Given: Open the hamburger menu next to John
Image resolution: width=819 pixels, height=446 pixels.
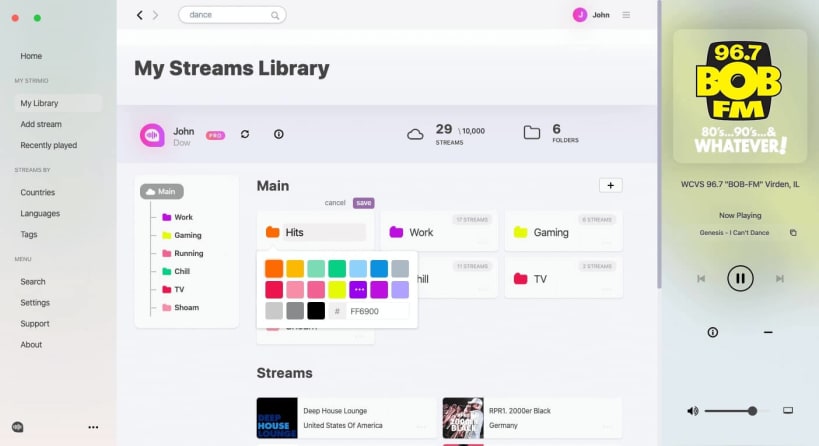Looking at the screenshot, I should 626,15.
